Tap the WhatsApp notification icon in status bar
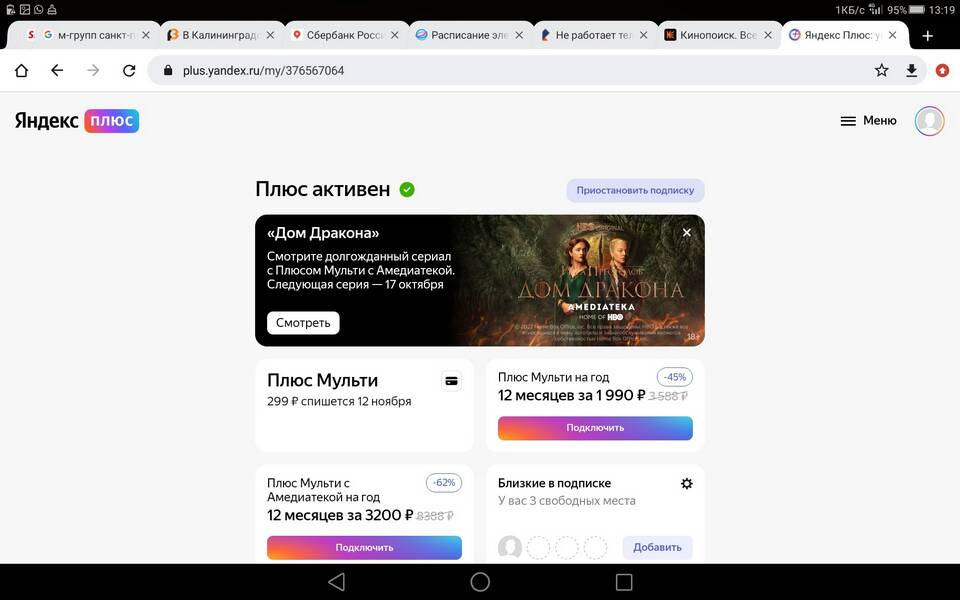This screenshot has height=600, width=960. [x=39, y=10]
